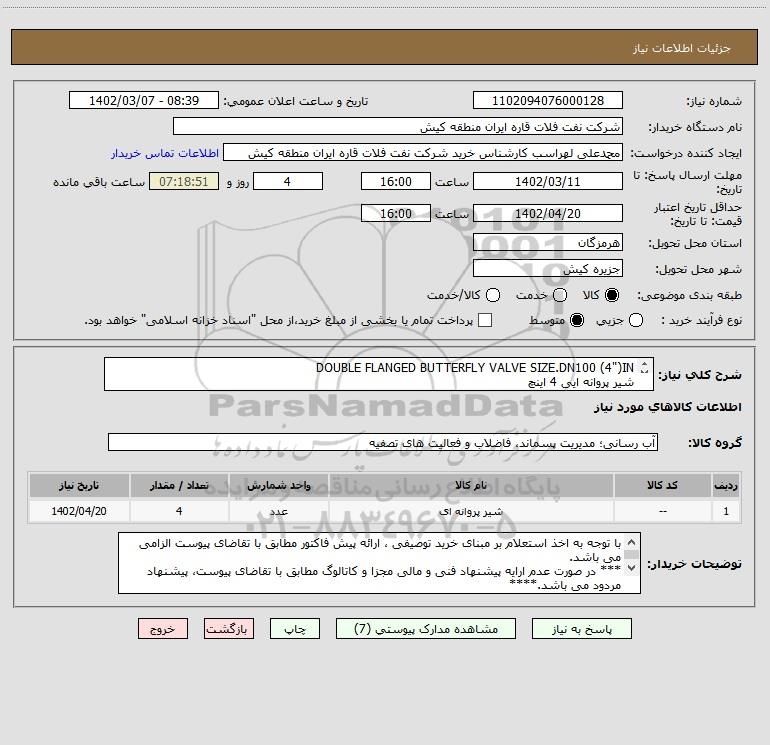Click the ردیف column header
The height and width of the screenshot is (745, 770).
click(726, 485)
